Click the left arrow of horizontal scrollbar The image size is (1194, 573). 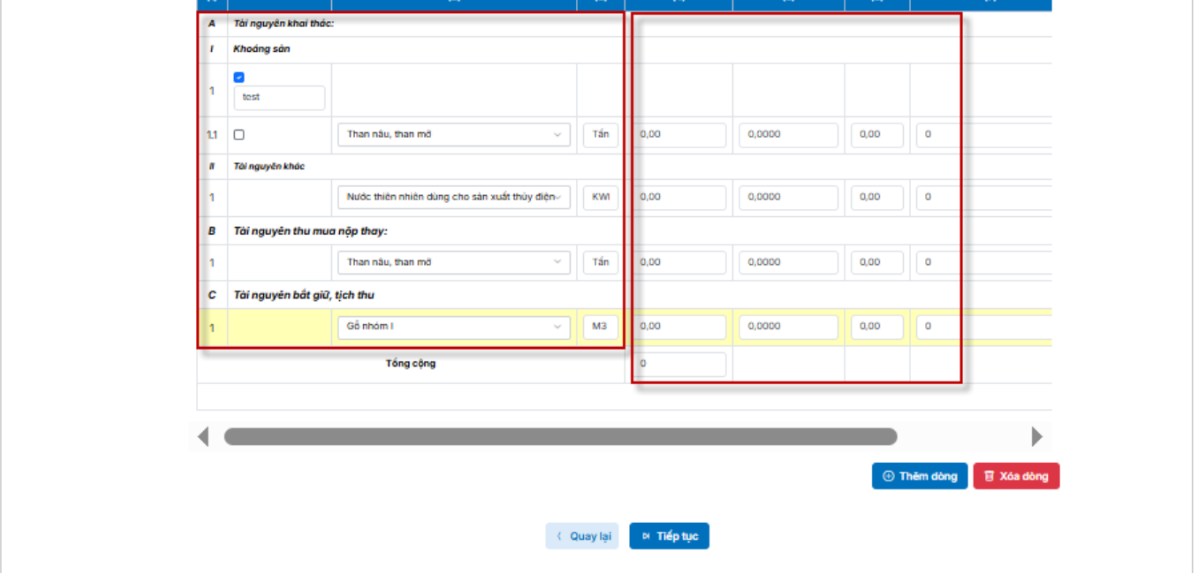pyautogui.click(x=204, y=437)
